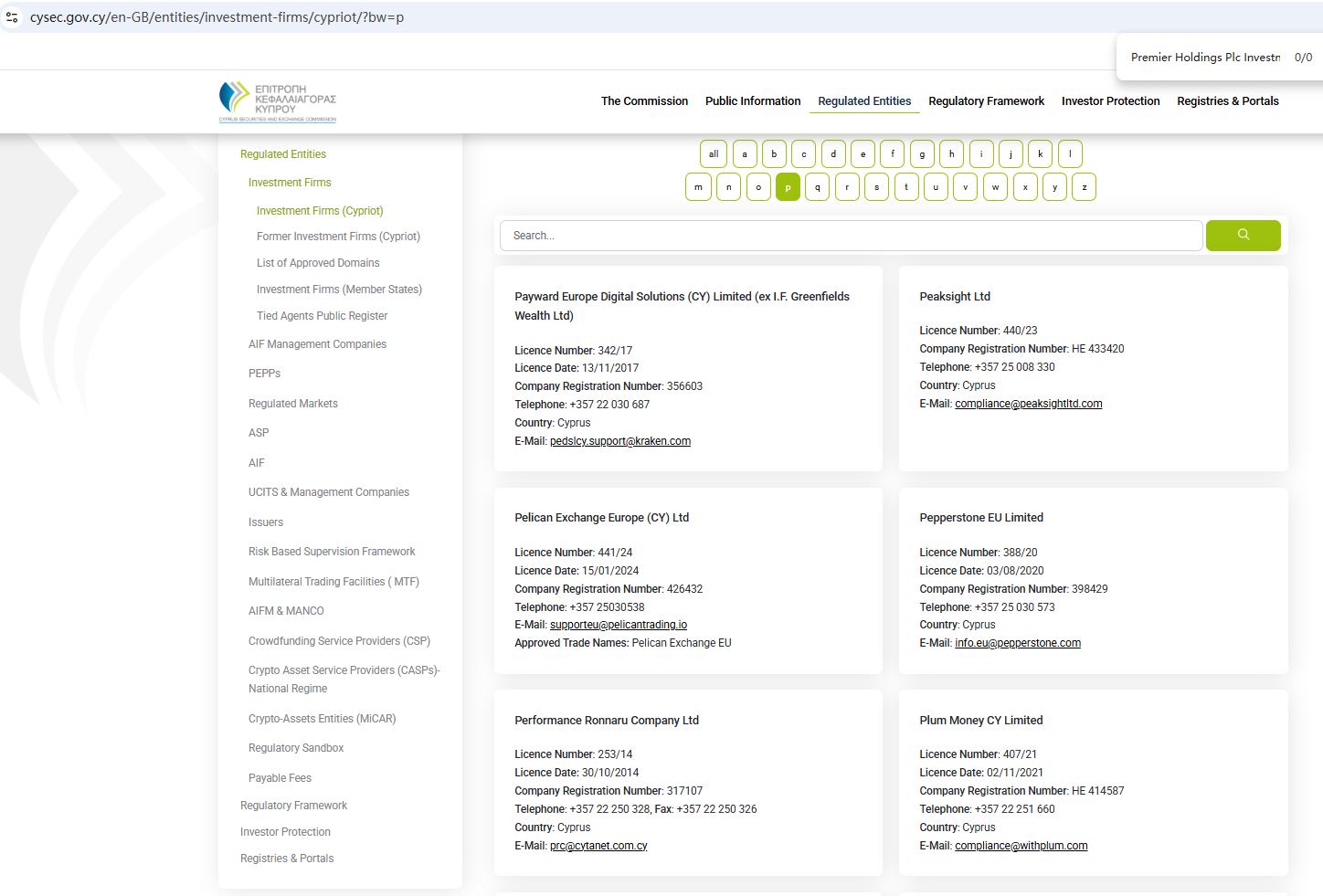
Task: Click the green search magnifier button
Action: tap(1243, 236)
